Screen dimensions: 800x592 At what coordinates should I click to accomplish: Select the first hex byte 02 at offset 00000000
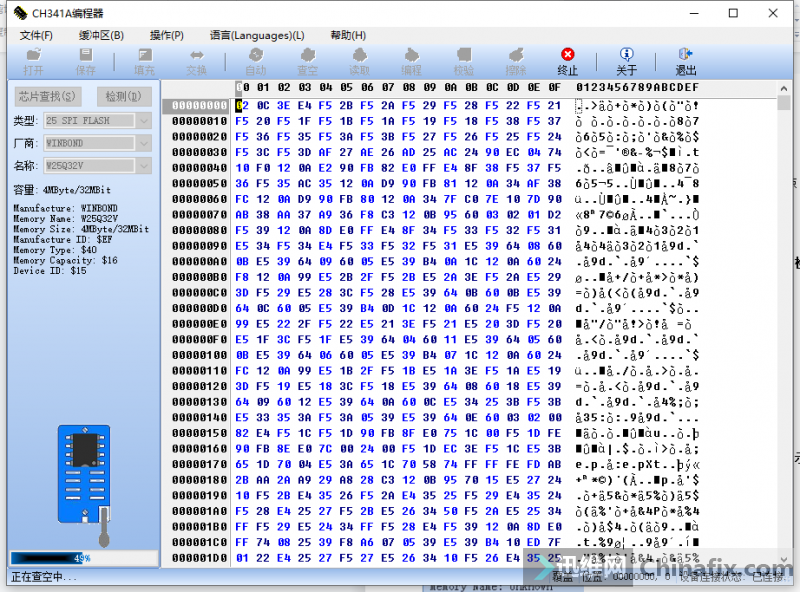(x=242, y=106)
